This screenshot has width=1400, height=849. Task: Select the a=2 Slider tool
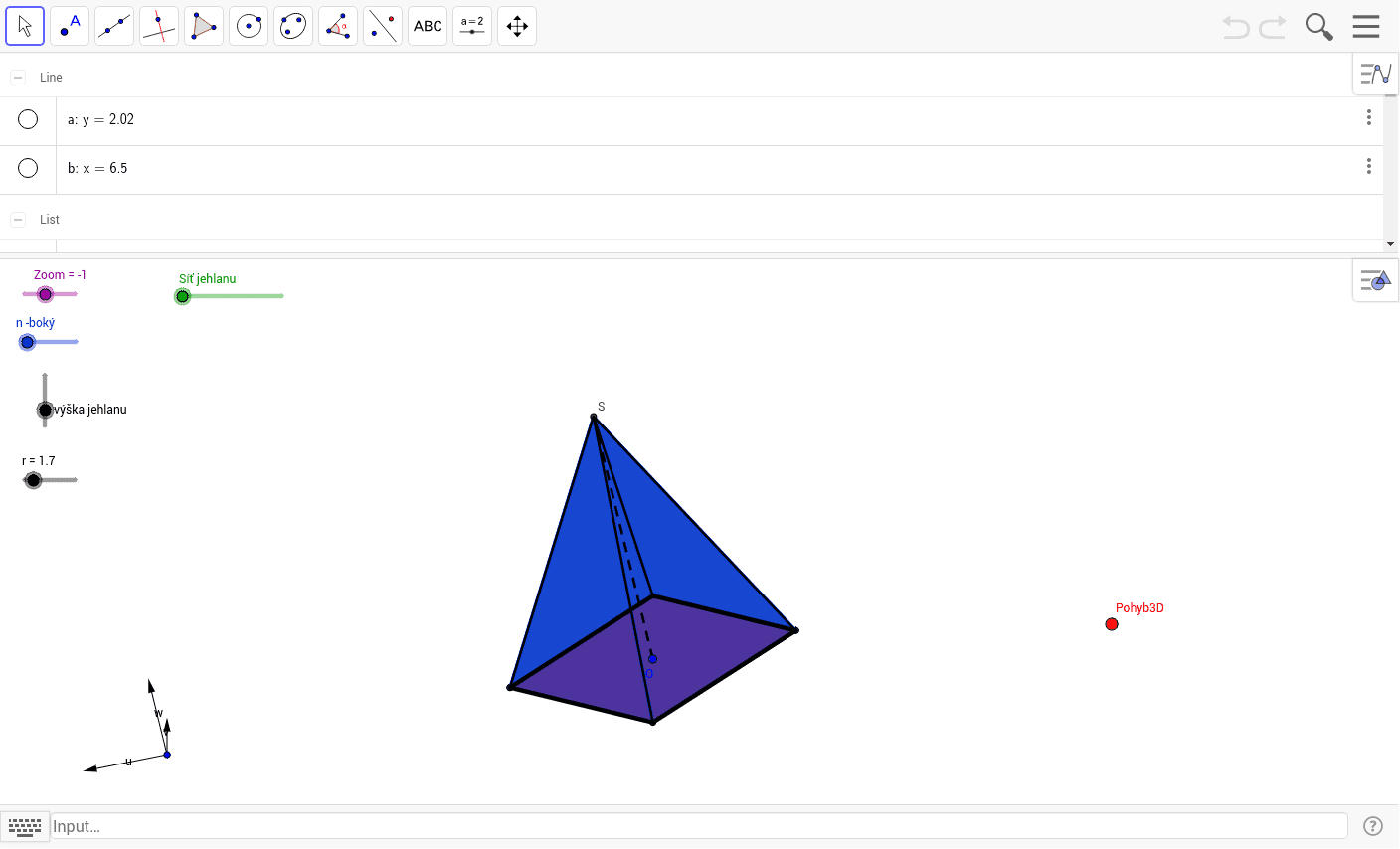tap(472, 26)
